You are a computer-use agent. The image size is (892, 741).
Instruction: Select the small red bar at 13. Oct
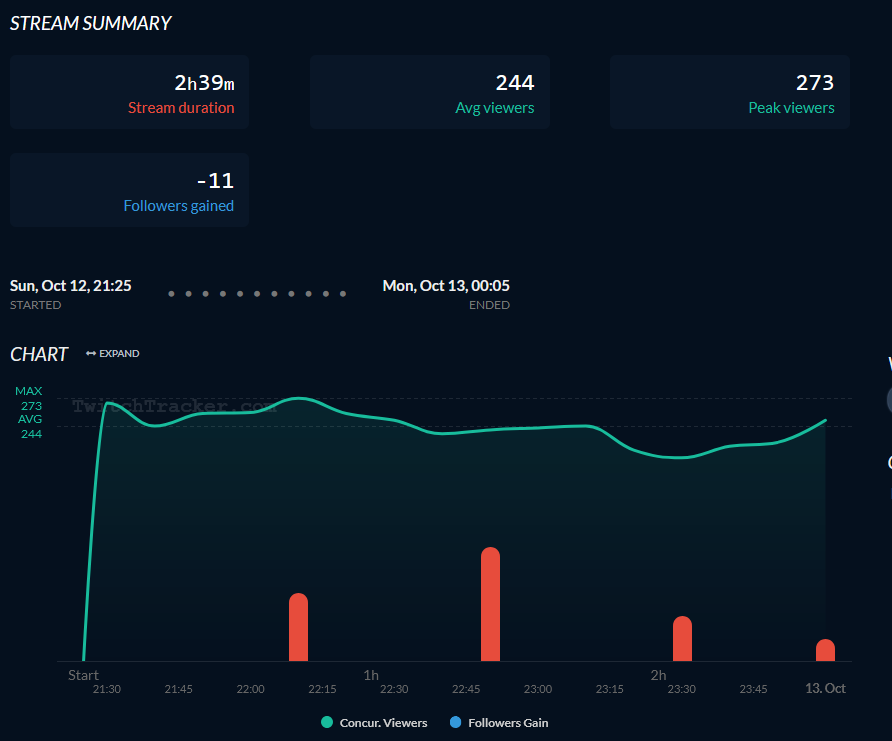825,650
